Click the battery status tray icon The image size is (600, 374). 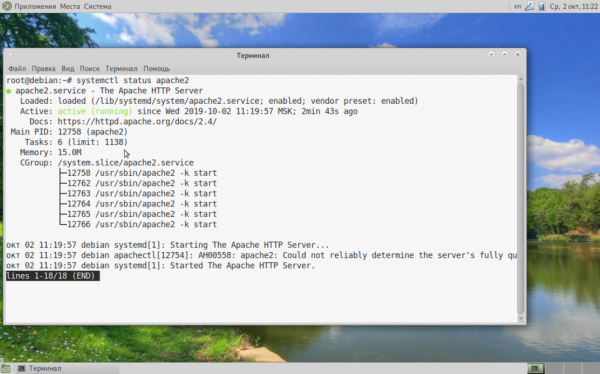click(541, 6)
